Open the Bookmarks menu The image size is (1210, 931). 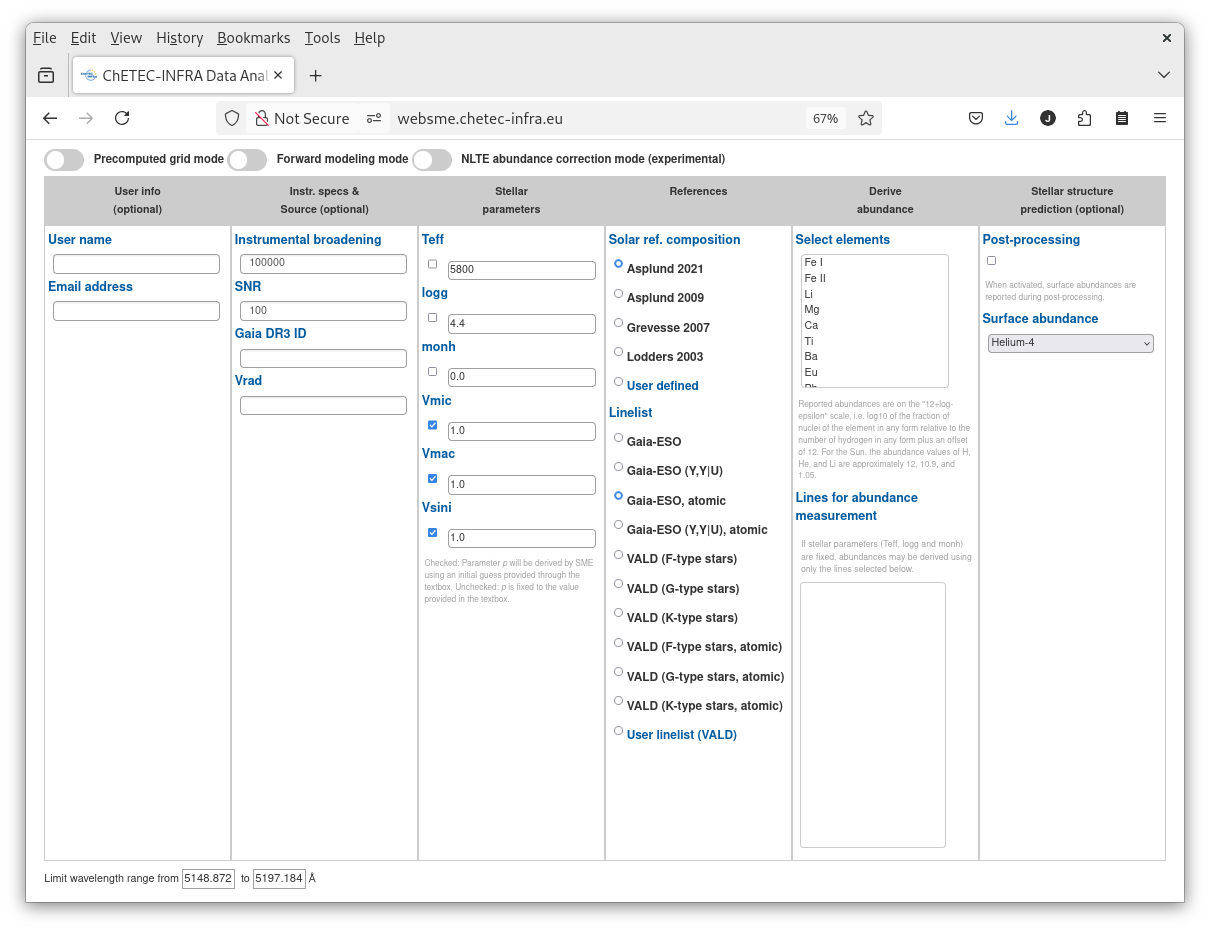tap(253, 38)
